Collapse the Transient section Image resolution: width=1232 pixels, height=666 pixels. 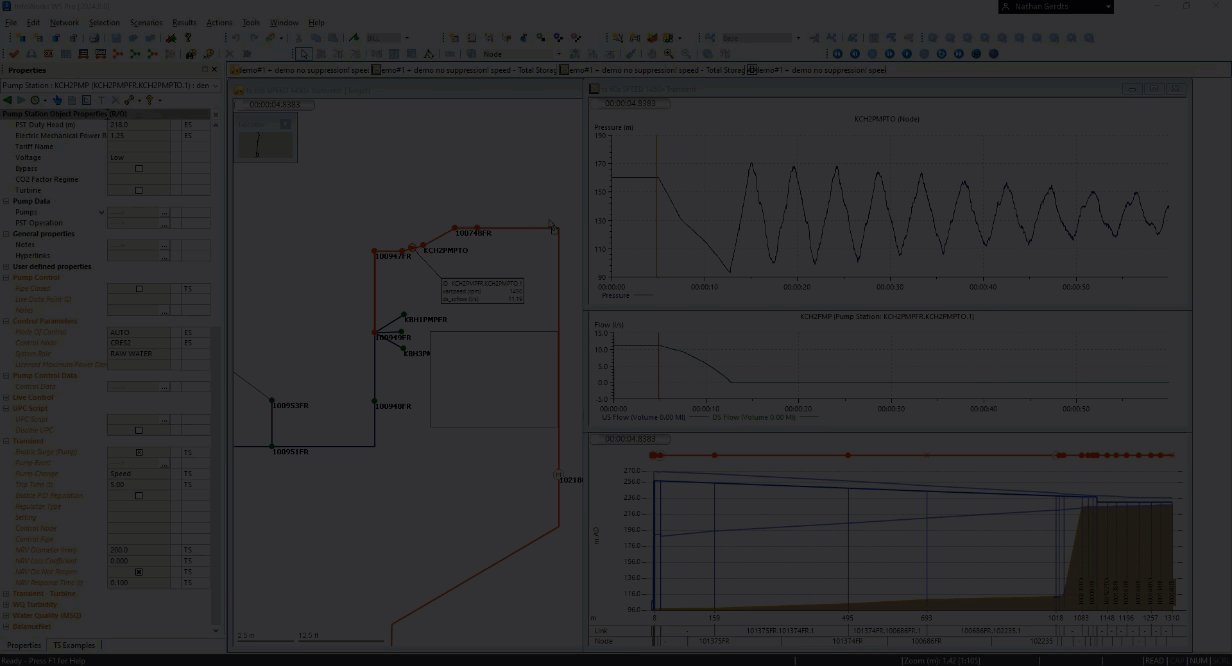[x=6, y=441]
